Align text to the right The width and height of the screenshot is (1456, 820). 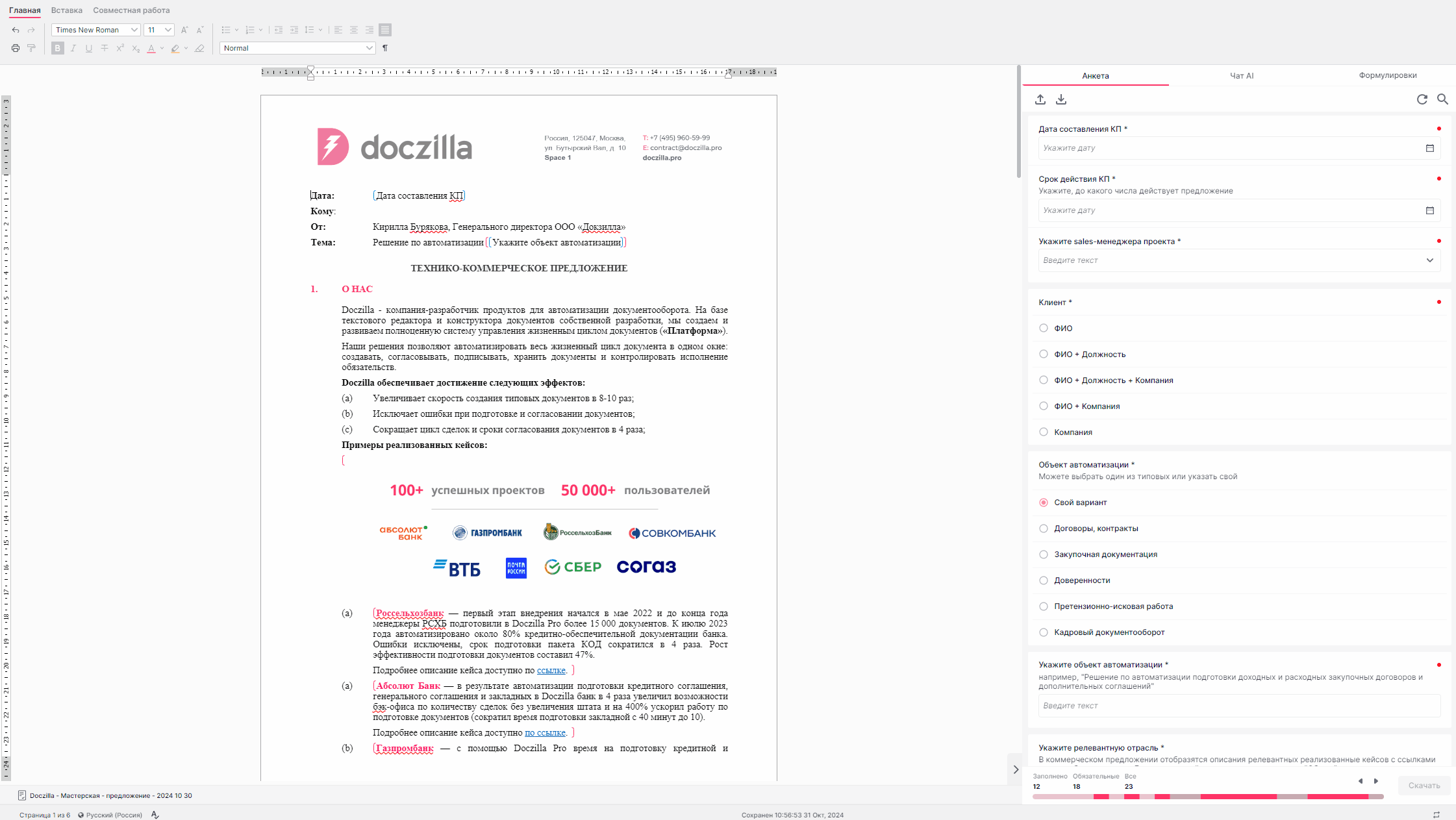370,30
